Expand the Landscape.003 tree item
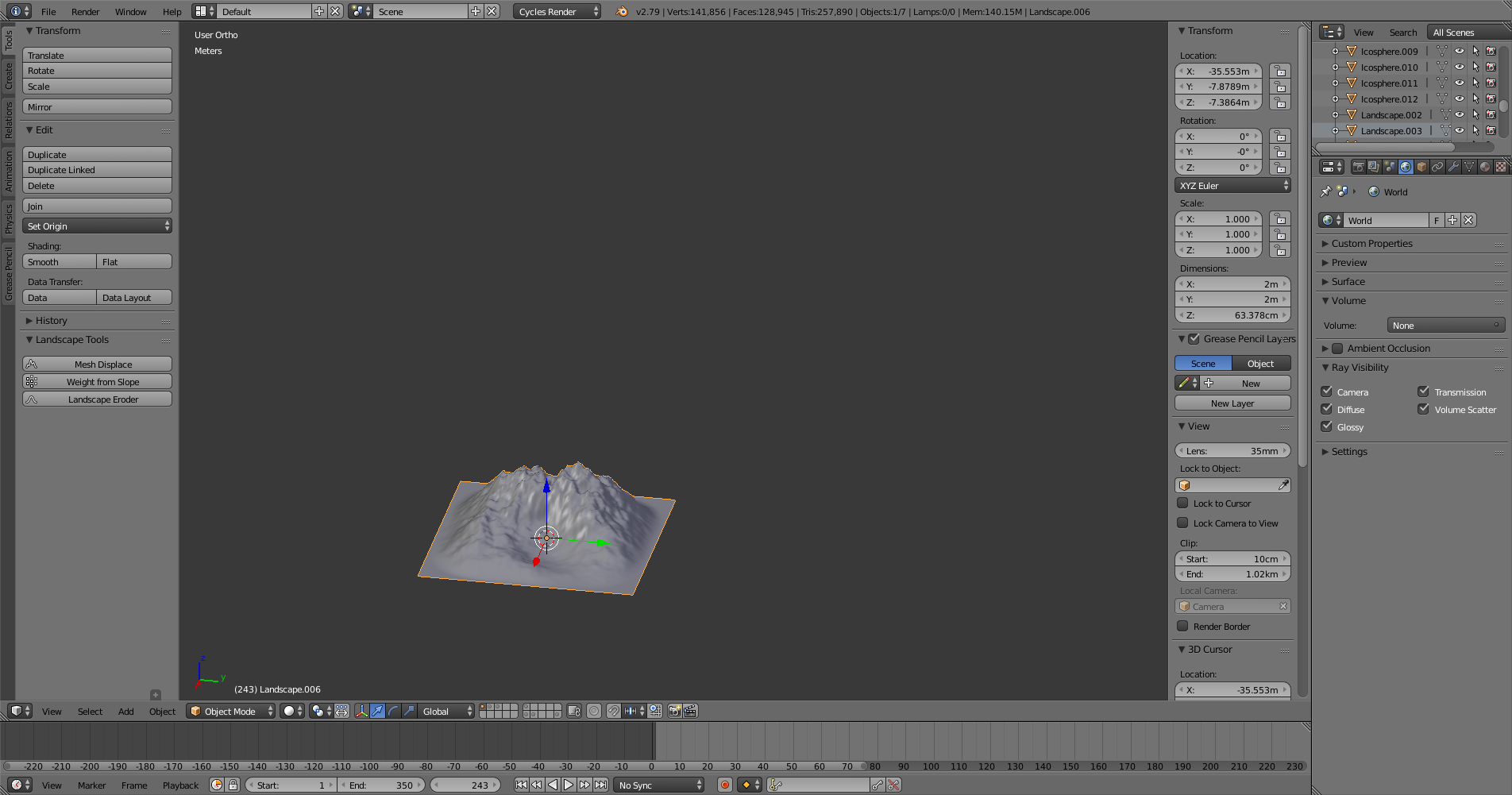This screenshot has width=1512, height=795. point(1335,130)
